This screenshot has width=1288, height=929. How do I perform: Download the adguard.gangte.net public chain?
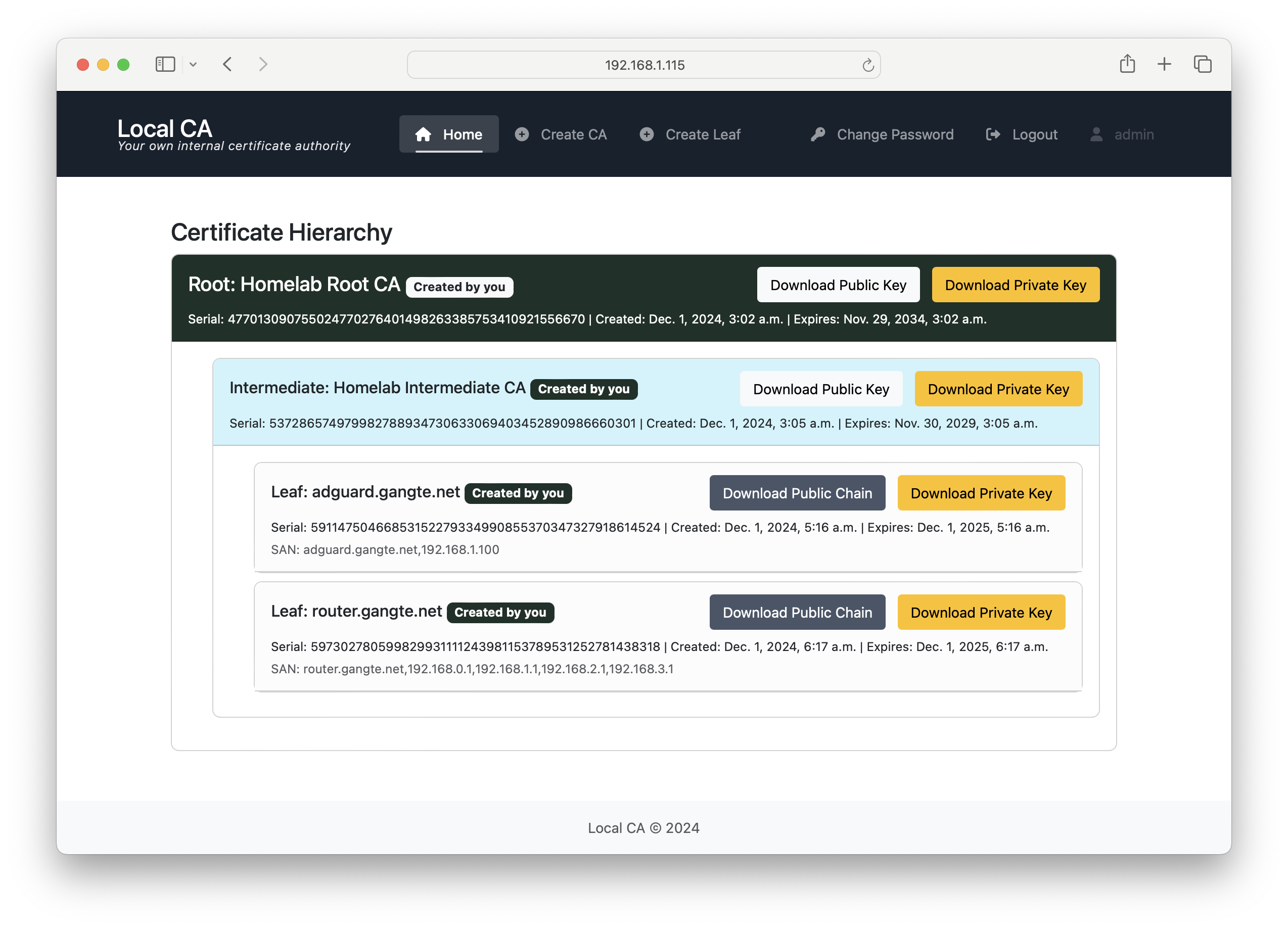click(797, 493)
